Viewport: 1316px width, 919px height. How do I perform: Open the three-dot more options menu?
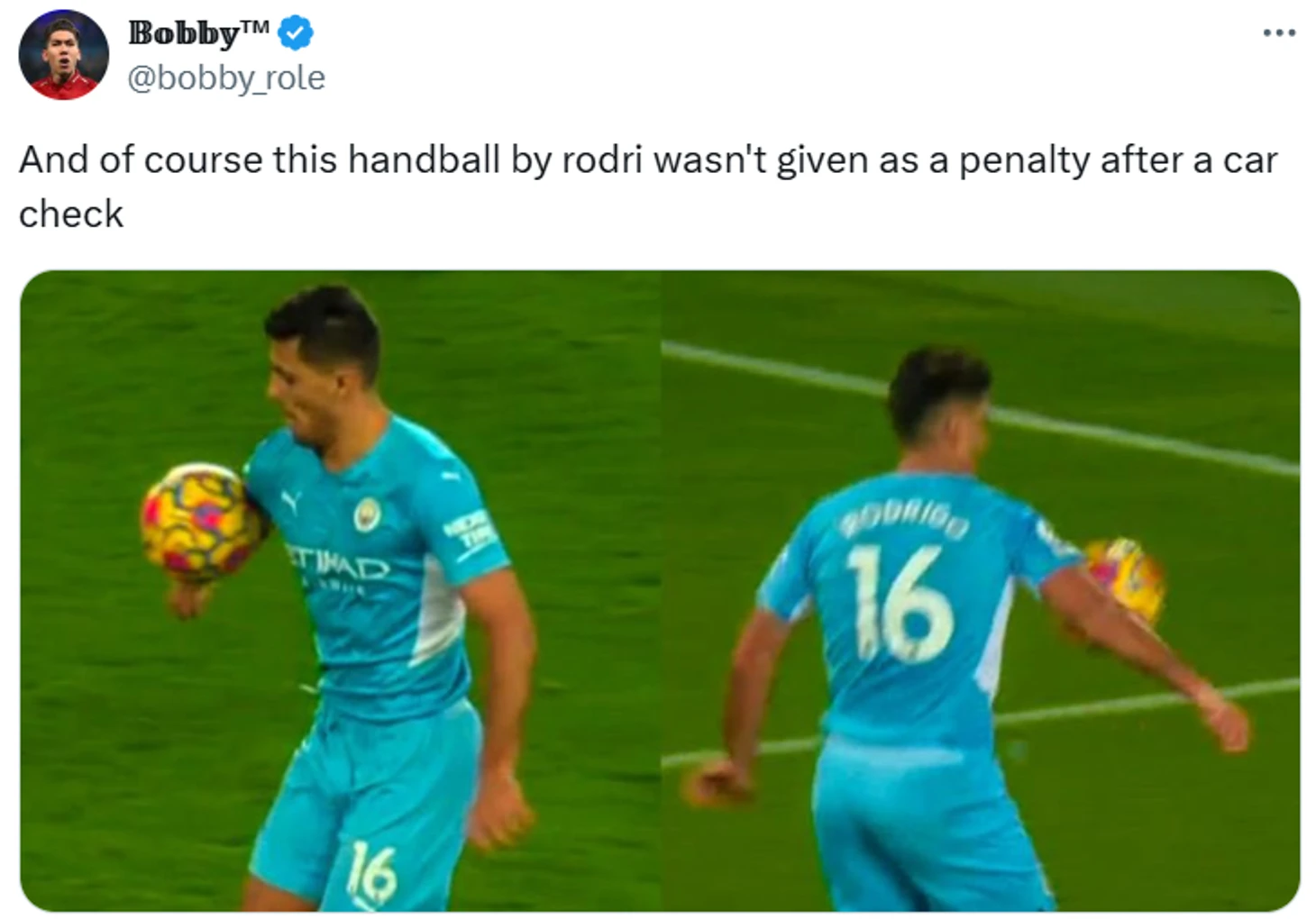tap(1278, 33)
